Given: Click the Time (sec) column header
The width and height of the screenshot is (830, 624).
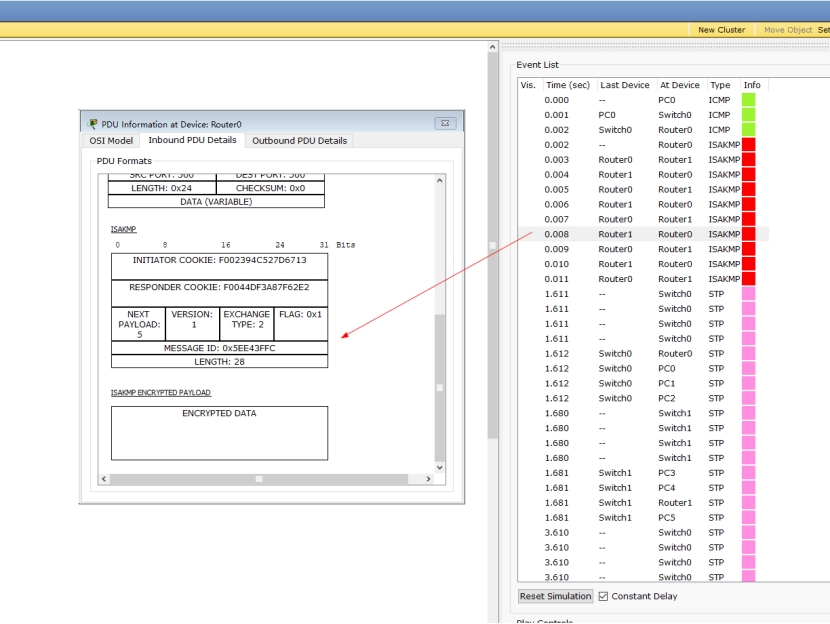Looking at the screenshot, I should click(567, 85).
